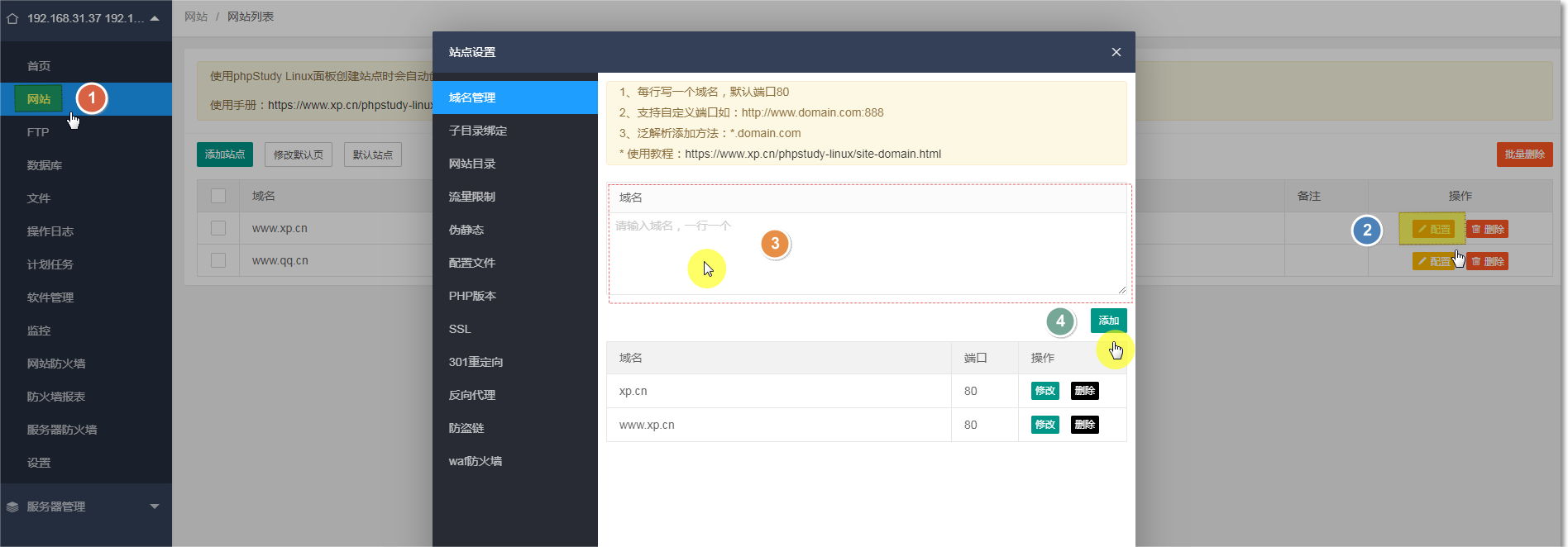
Task: Click 删除 for domain www.xp.cn in dialog
Action: click(1085, 425)
